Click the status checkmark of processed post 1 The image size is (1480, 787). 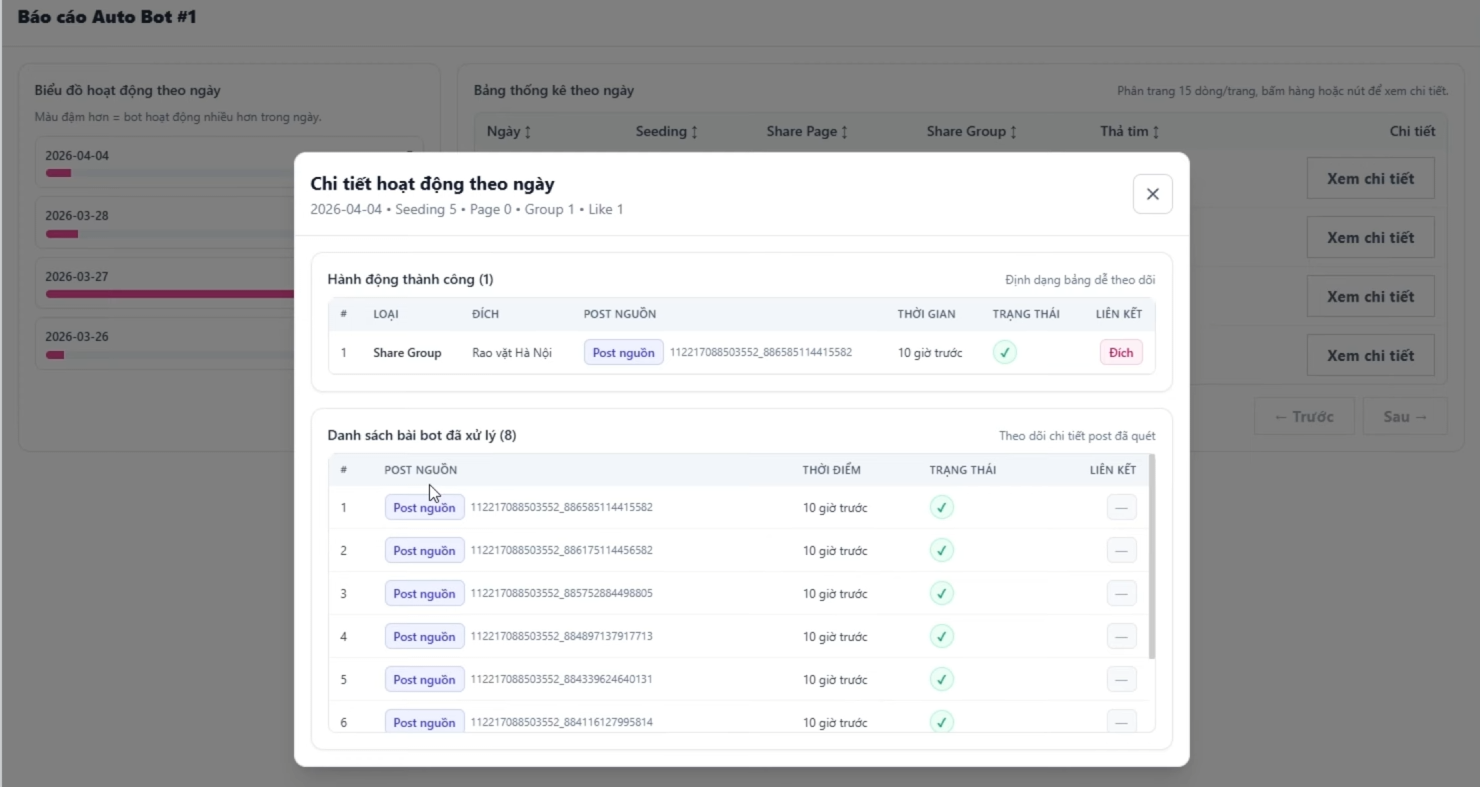[x=941, y=507]
